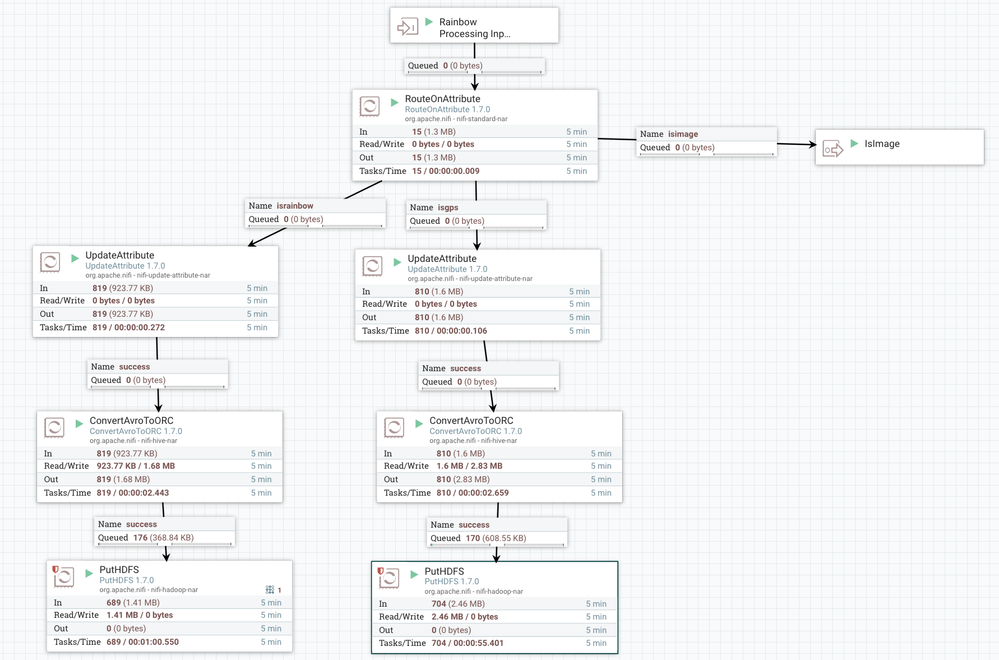Select the isgps connection label
Image resolution: width=999 pixels, height=660 pixels.
click(x=477, y=214)
